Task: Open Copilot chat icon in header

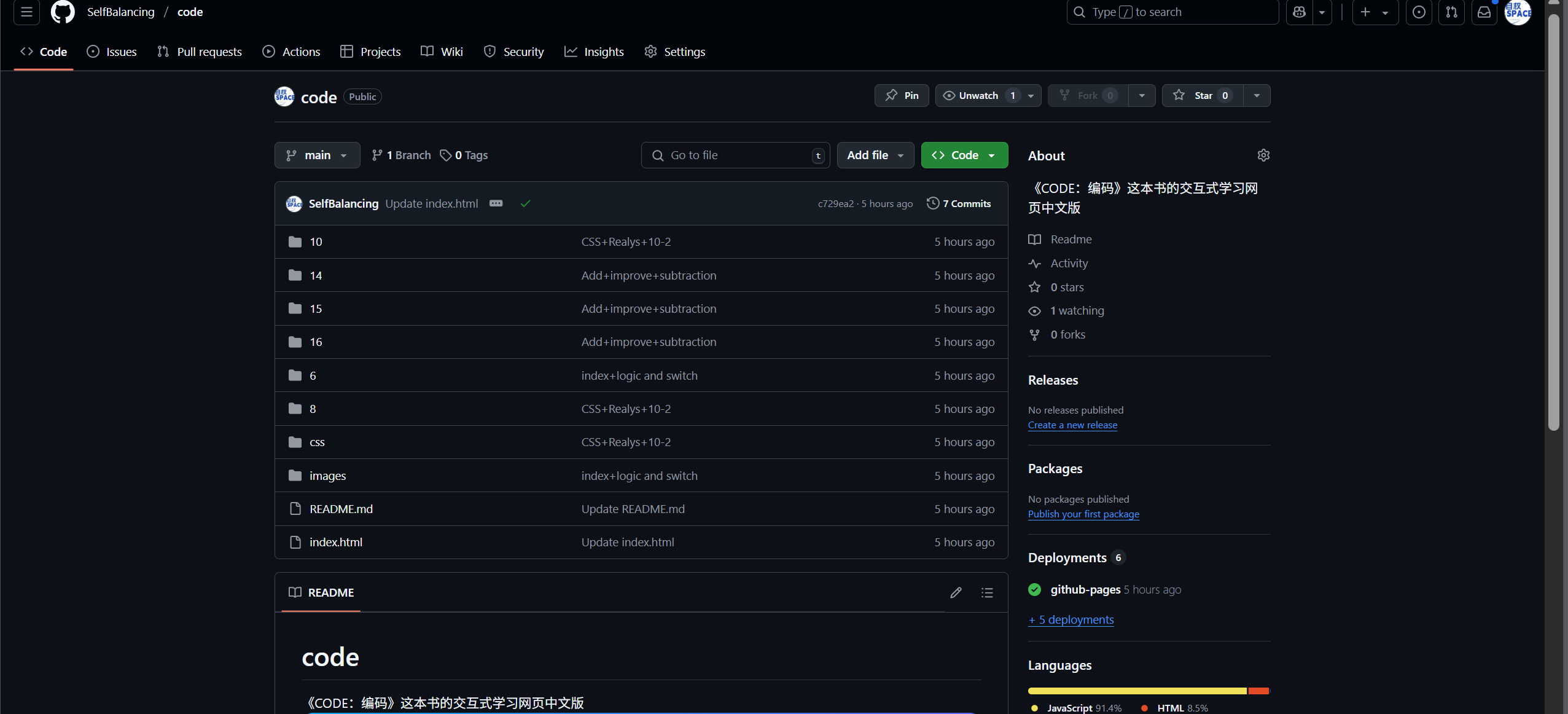Action: point(1299,12)
